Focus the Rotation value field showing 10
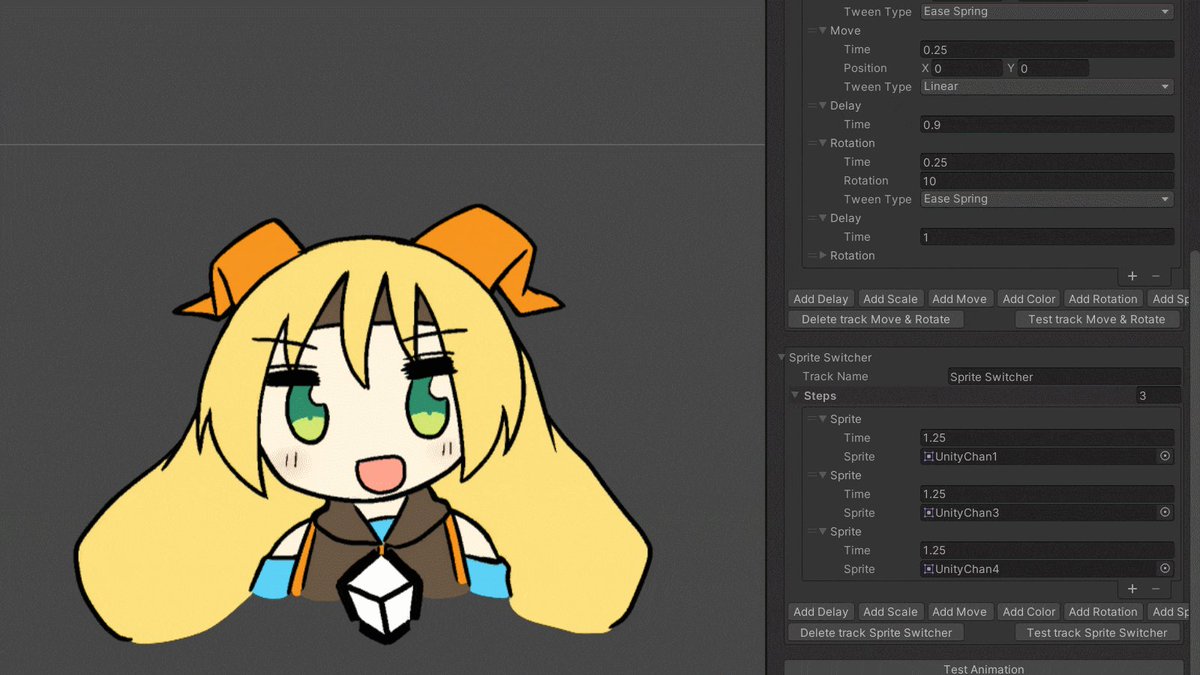The width and height of the screenshot is (1200, 675). [1047, 181]
